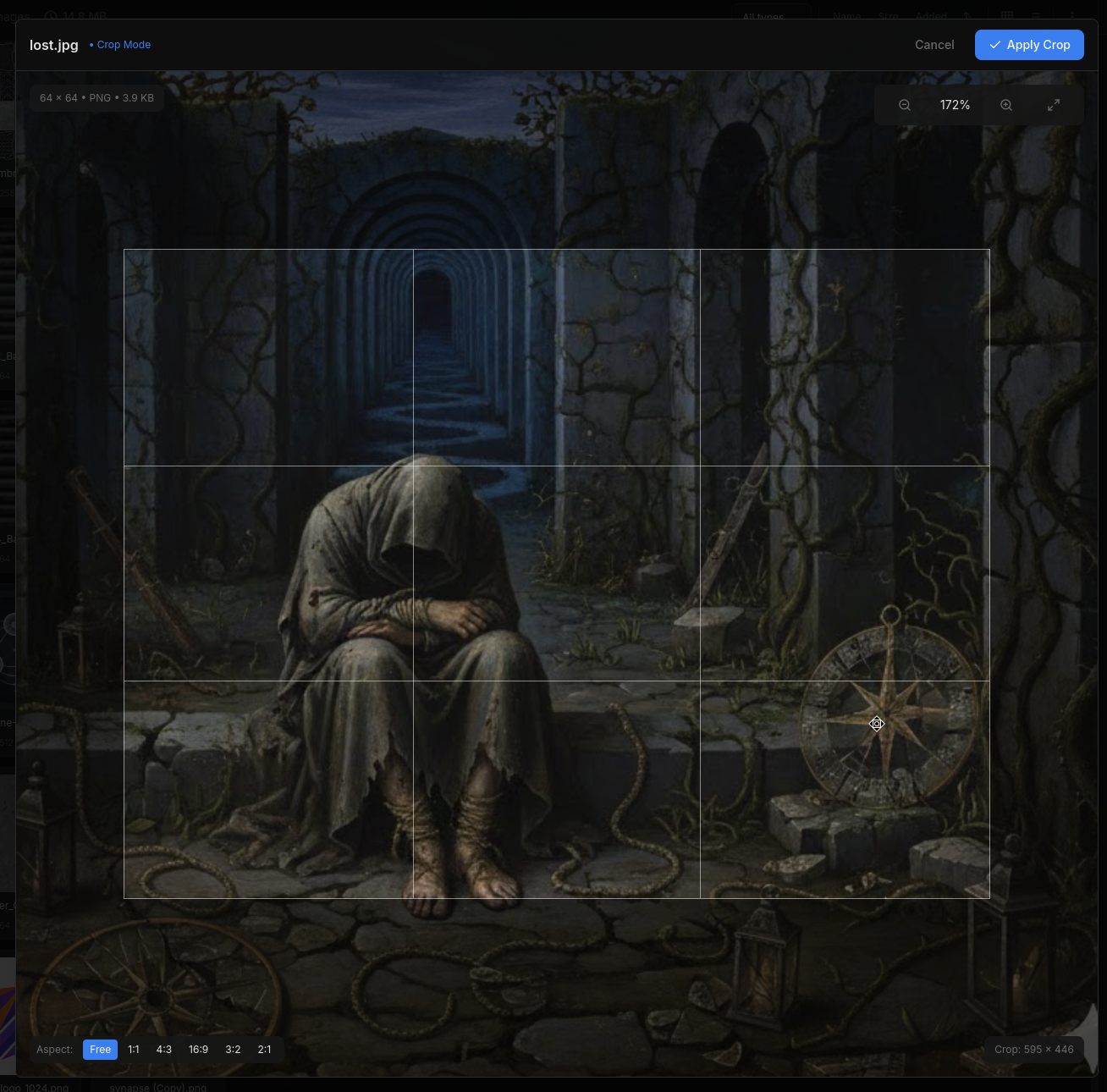Click the fullscreen expand arrows icon
1107x1092 pixels.
pyautogui.click(x=1054, y=104)
